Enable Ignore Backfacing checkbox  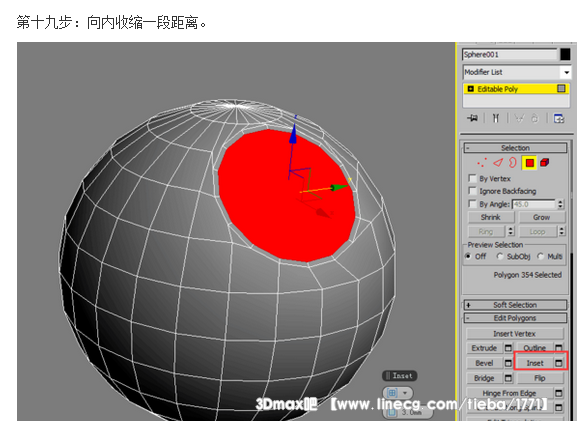pos(472,191)
